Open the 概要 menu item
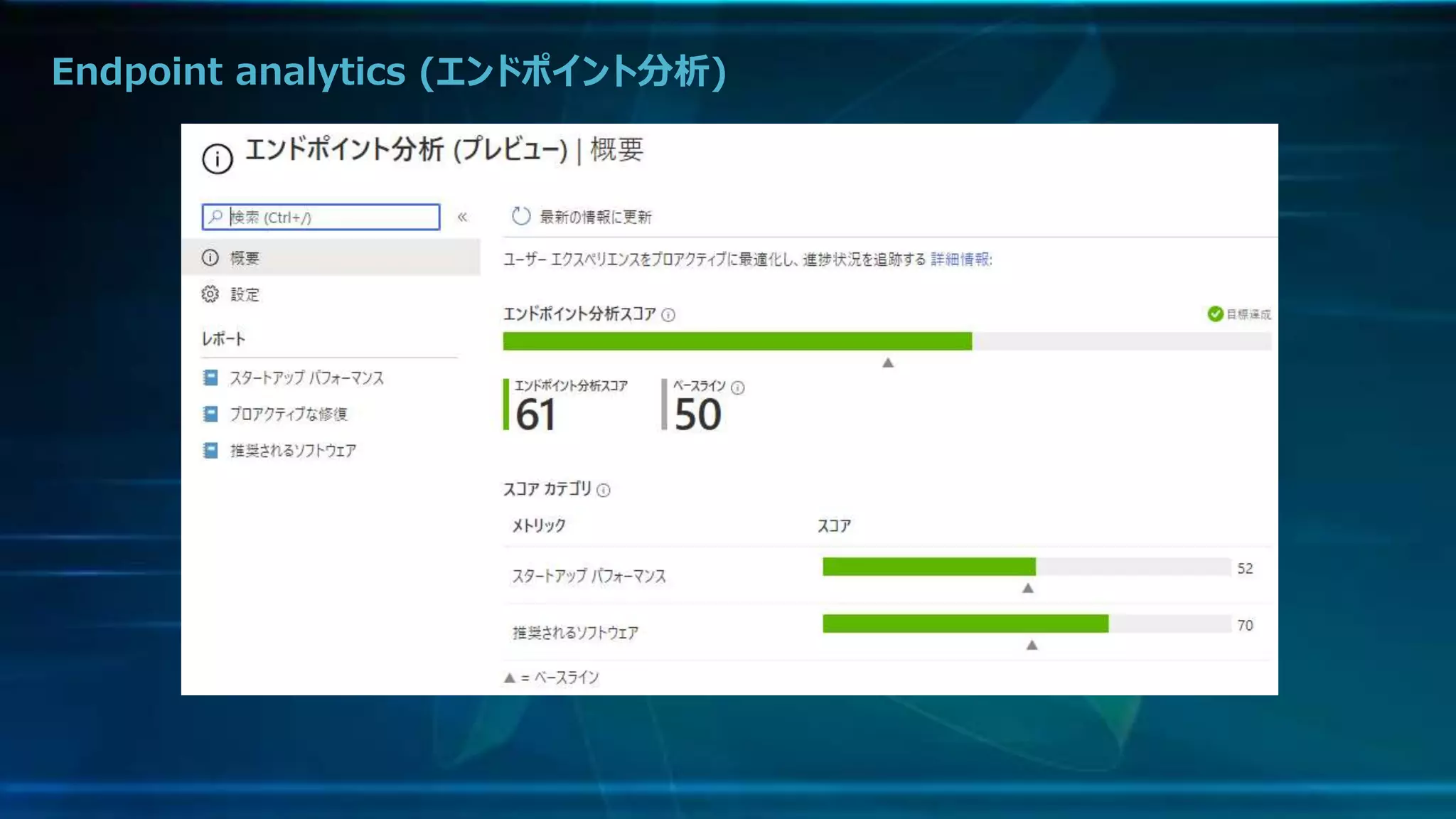Viewport: 1456px width, 819px height. pyautogui.click(x=245, y=257)
